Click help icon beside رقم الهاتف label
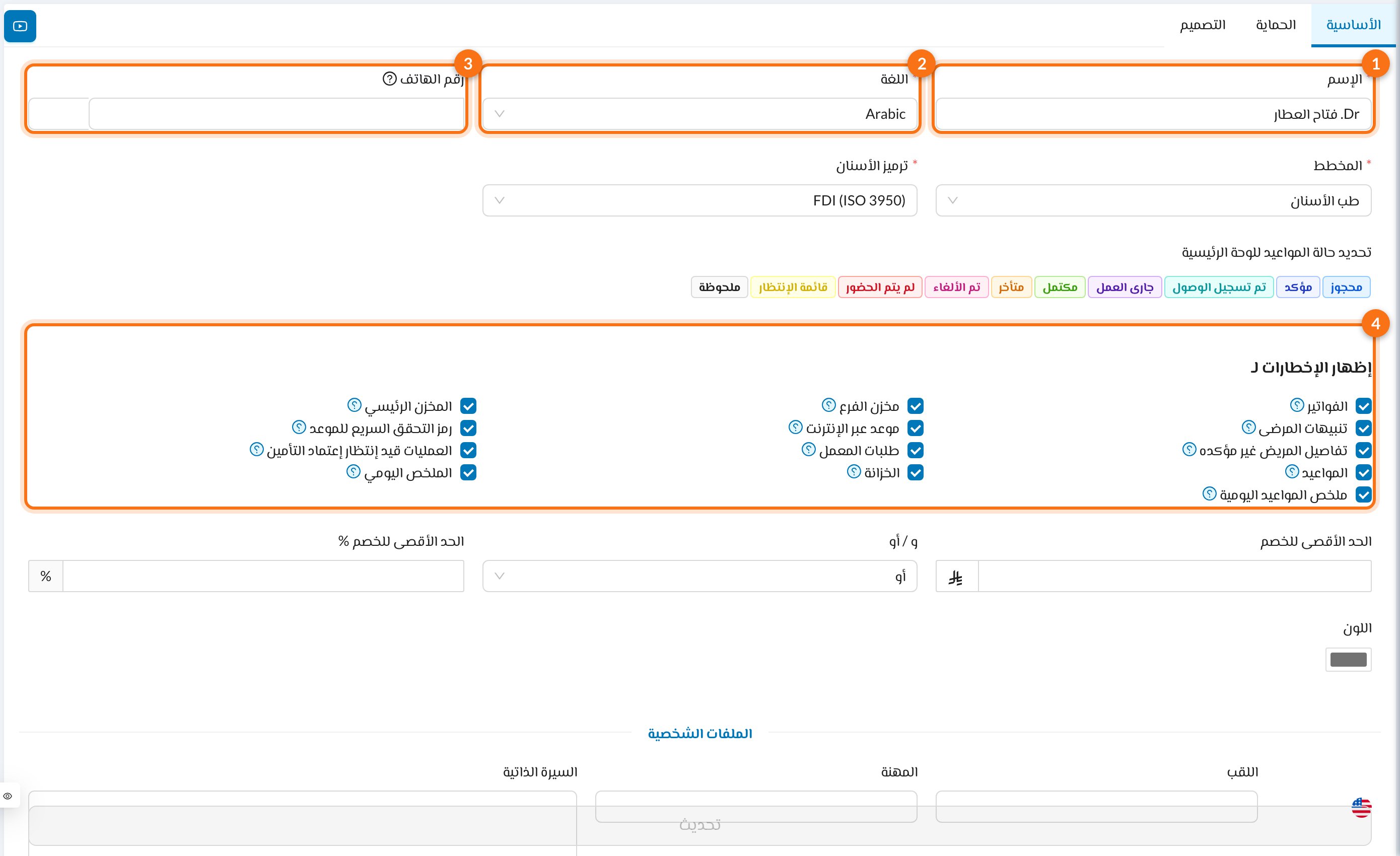This screenshot has width=1400, height=856. (x=389, y=79)
